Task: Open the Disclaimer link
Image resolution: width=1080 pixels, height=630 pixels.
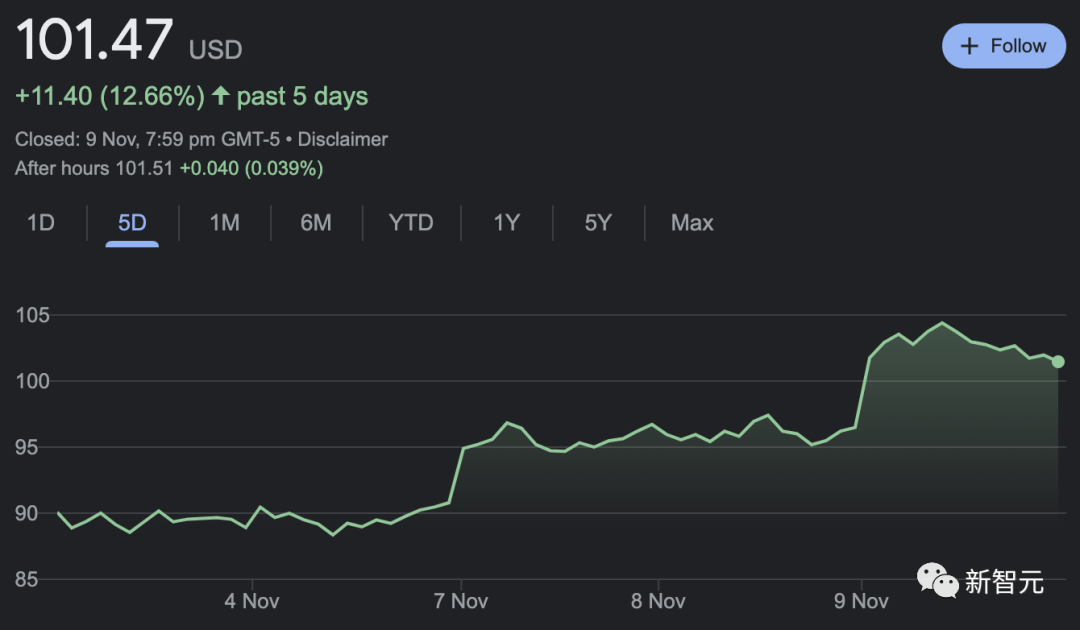Action: click(343, 140)
